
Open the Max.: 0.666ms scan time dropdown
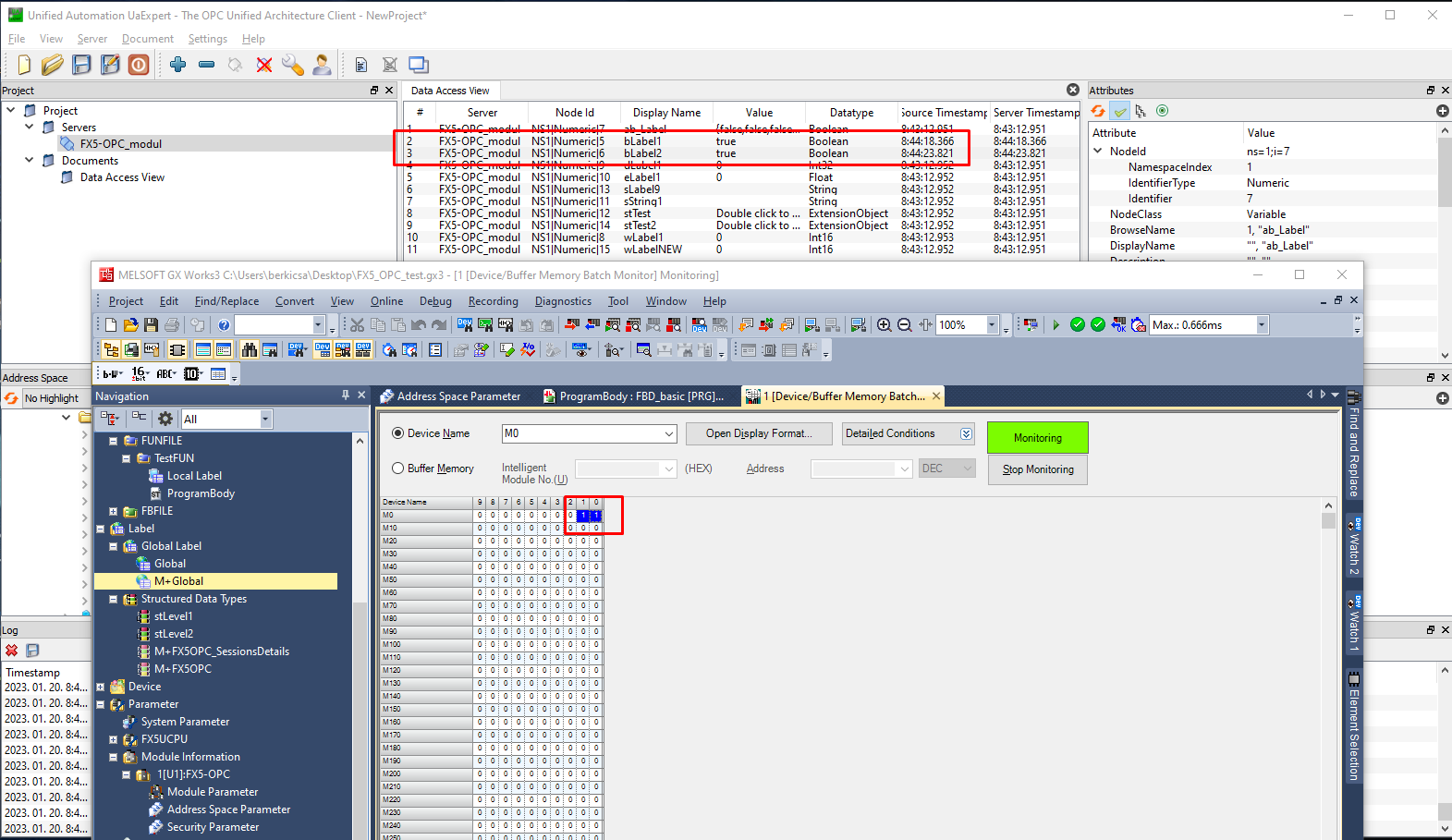[x=1262, y=325]
